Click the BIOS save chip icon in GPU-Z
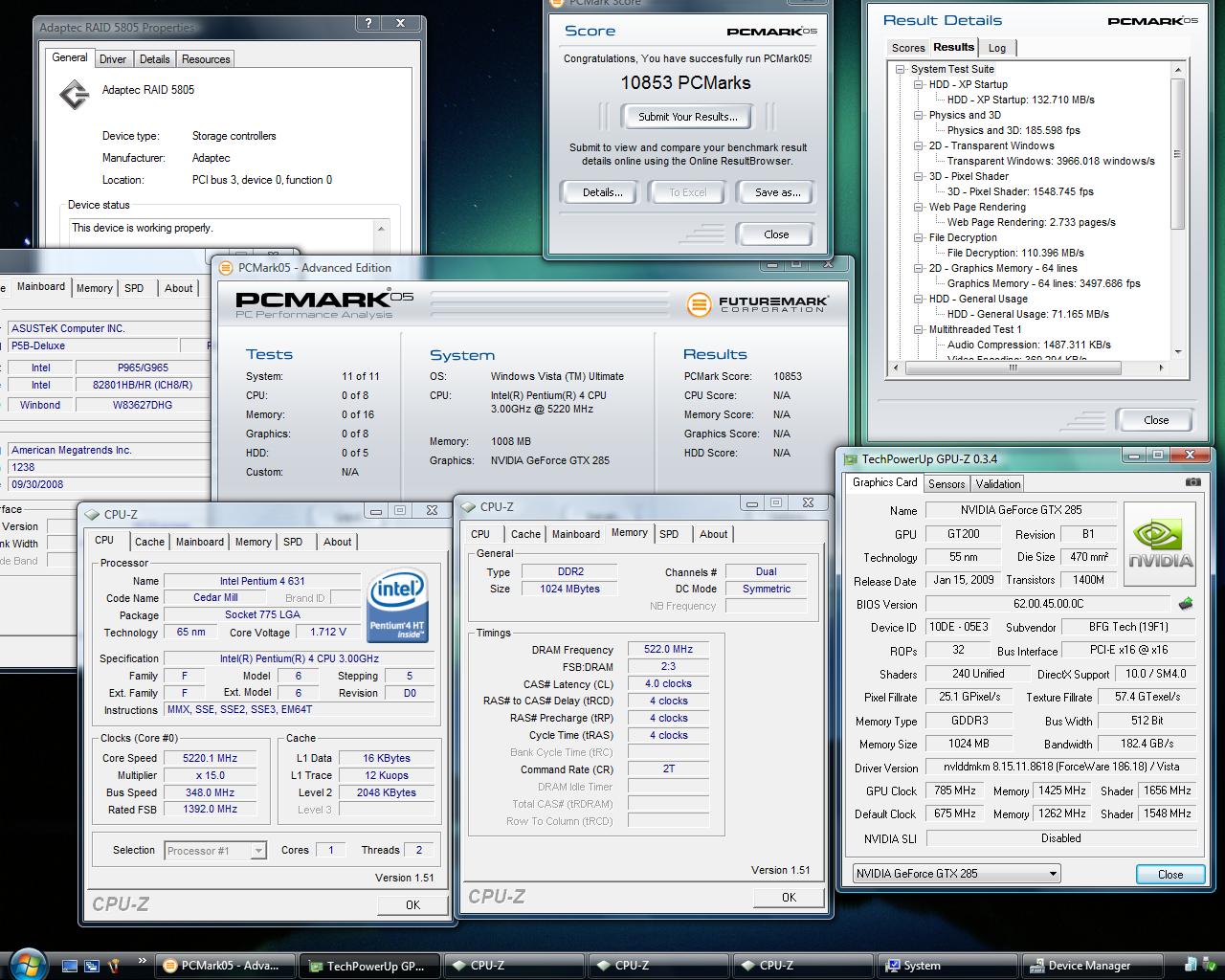Viewport: 1225px width, 980px height. click(1186, 604)
